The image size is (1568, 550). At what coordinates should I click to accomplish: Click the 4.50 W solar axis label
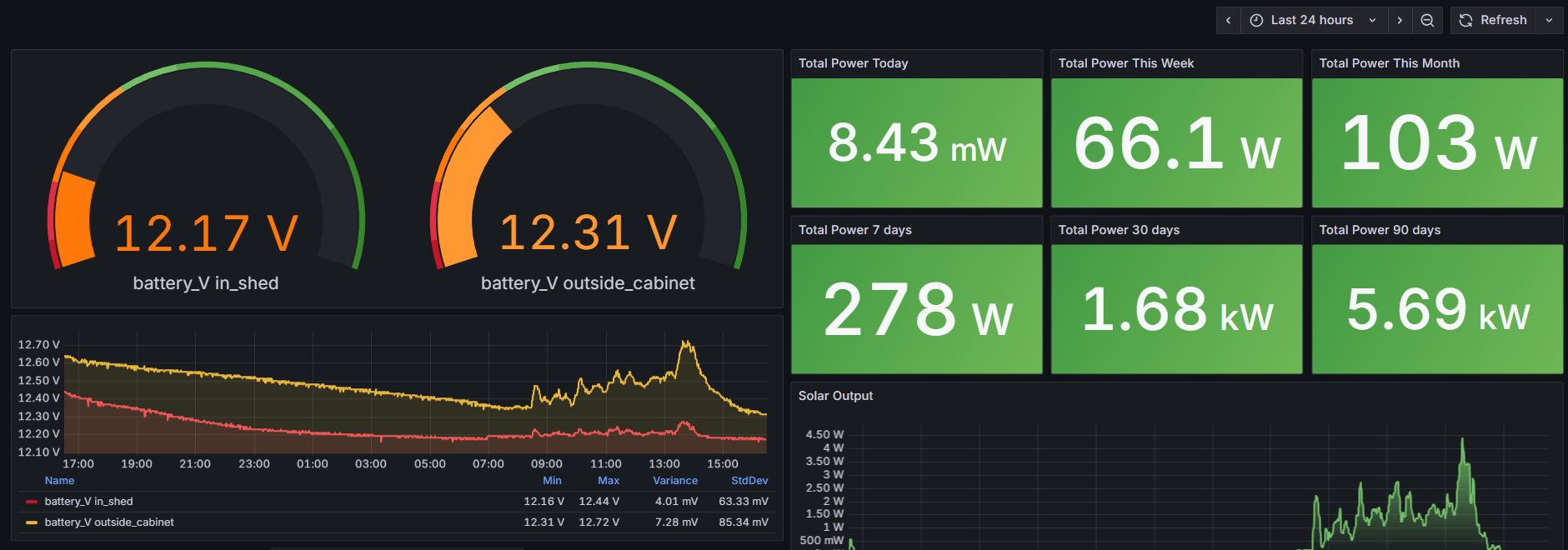point(824,434)
